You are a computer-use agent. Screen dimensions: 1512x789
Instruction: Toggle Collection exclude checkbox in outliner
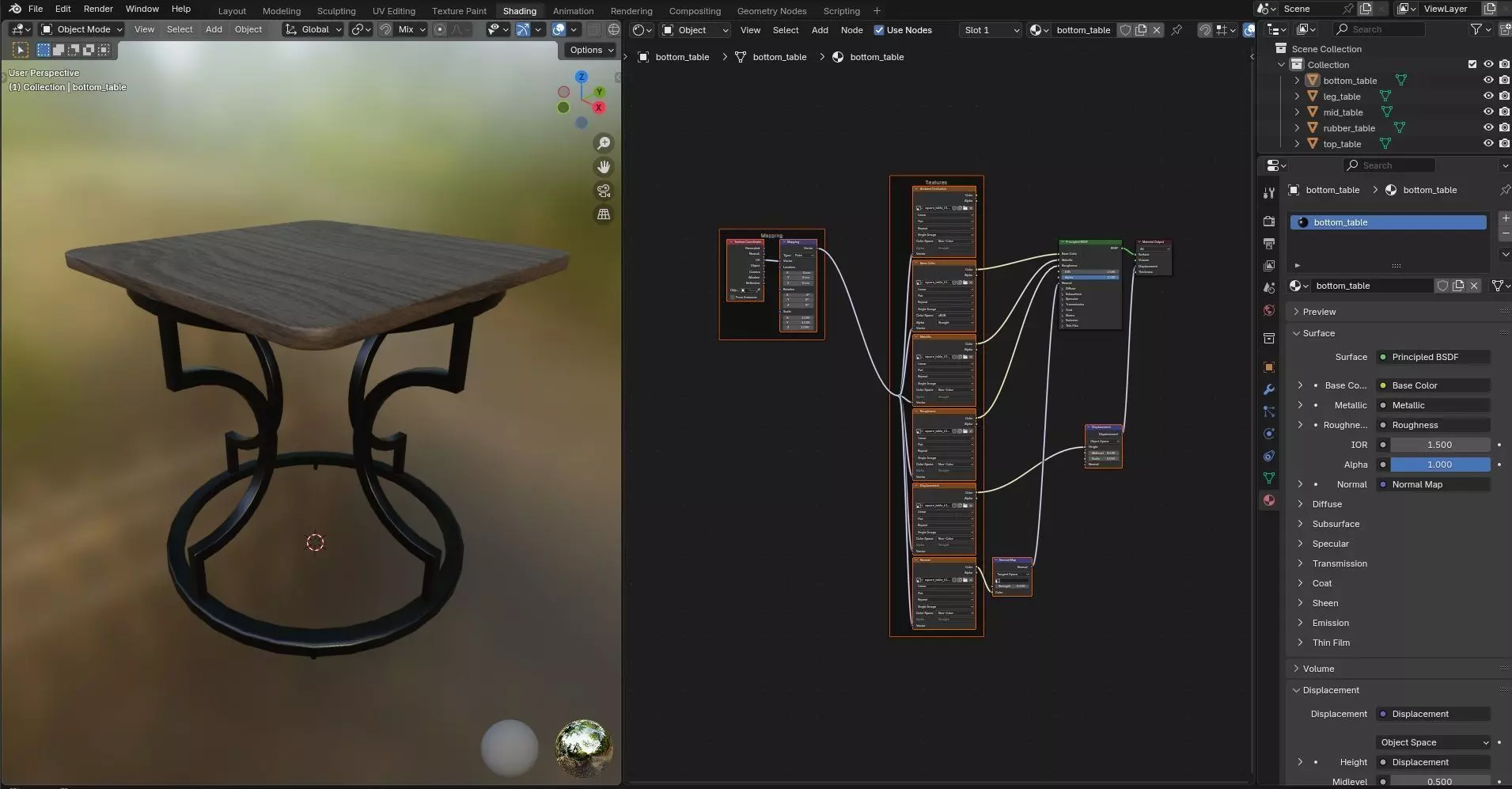[1472, 64]
